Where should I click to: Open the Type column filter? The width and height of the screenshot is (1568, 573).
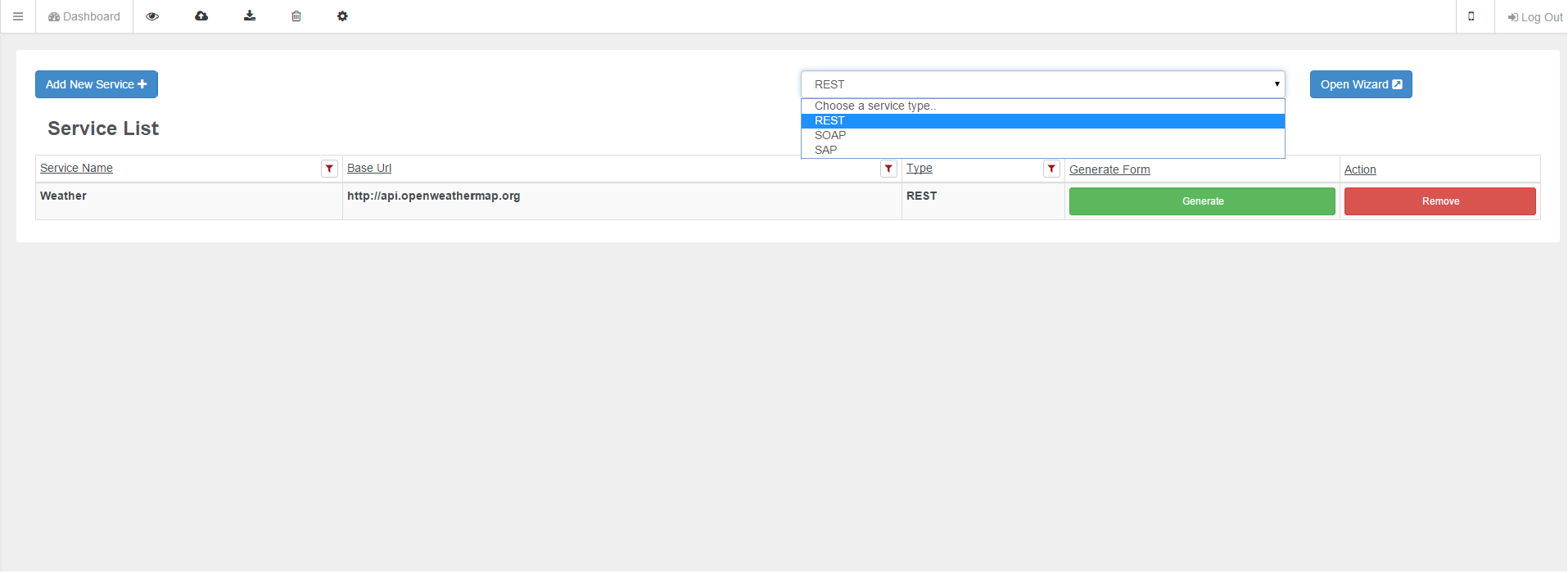pos(1051,169)
